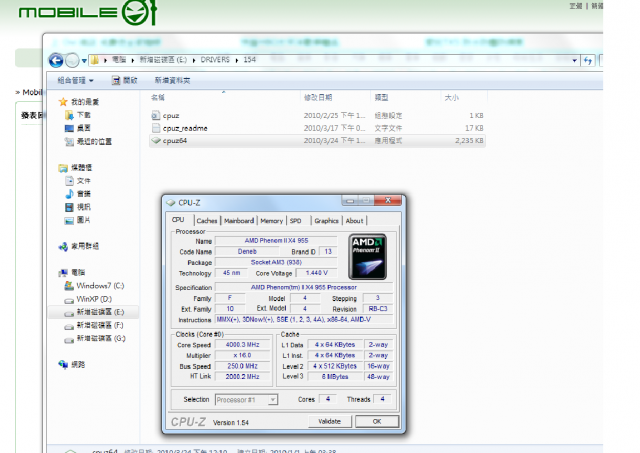The image size is (640, 453).
Task: Switch to the SPD tab in CPU-Z
Action: (296, 221)
